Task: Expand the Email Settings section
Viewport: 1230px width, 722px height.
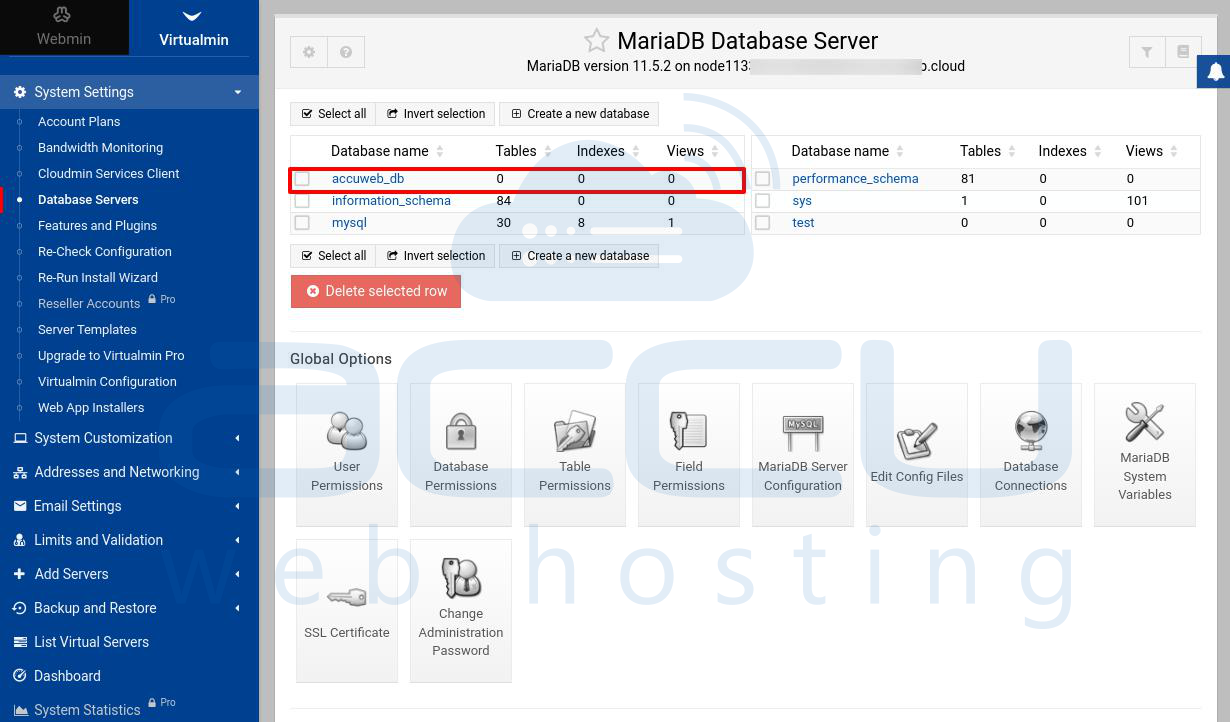Action: point(129,506)
